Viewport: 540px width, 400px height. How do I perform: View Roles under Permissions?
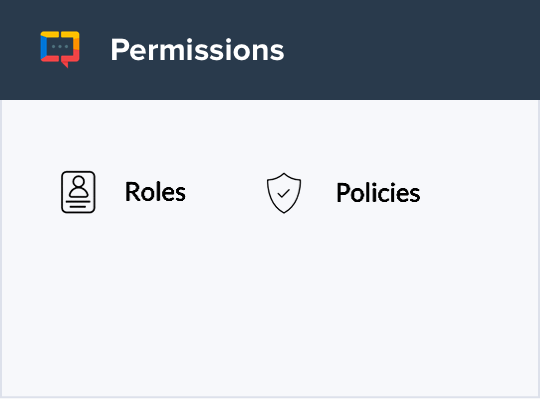[x=123, y=192]
